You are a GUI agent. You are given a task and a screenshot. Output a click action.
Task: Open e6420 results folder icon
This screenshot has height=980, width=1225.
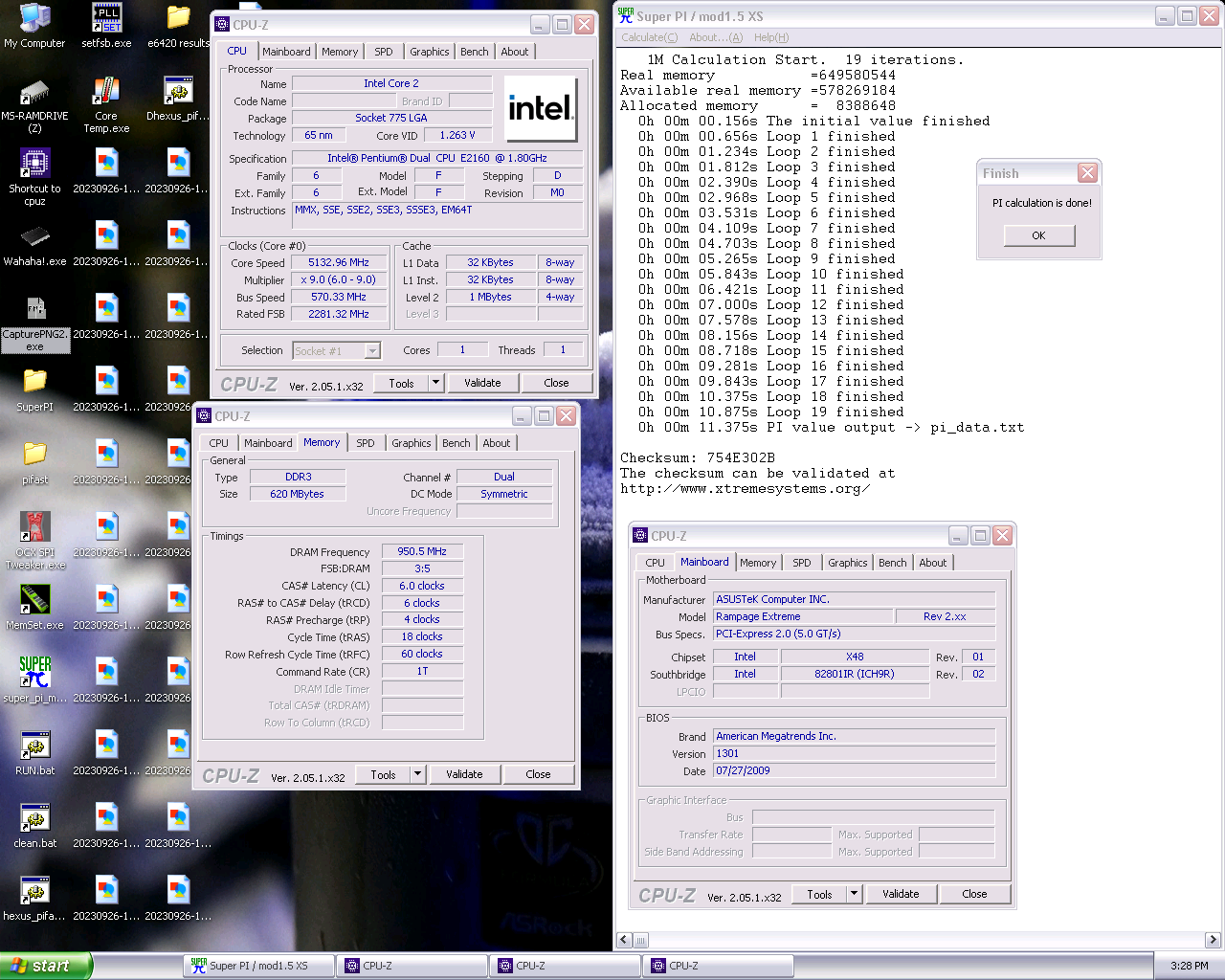tap(178, 26)
